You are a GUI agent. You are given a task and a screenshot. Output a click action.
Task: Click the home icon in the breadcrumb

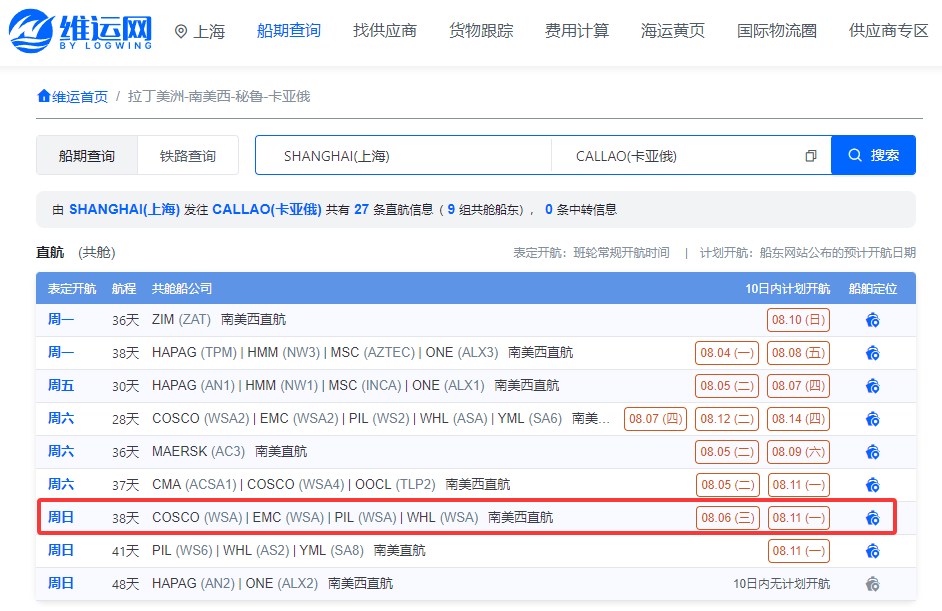tap(43, 96)
